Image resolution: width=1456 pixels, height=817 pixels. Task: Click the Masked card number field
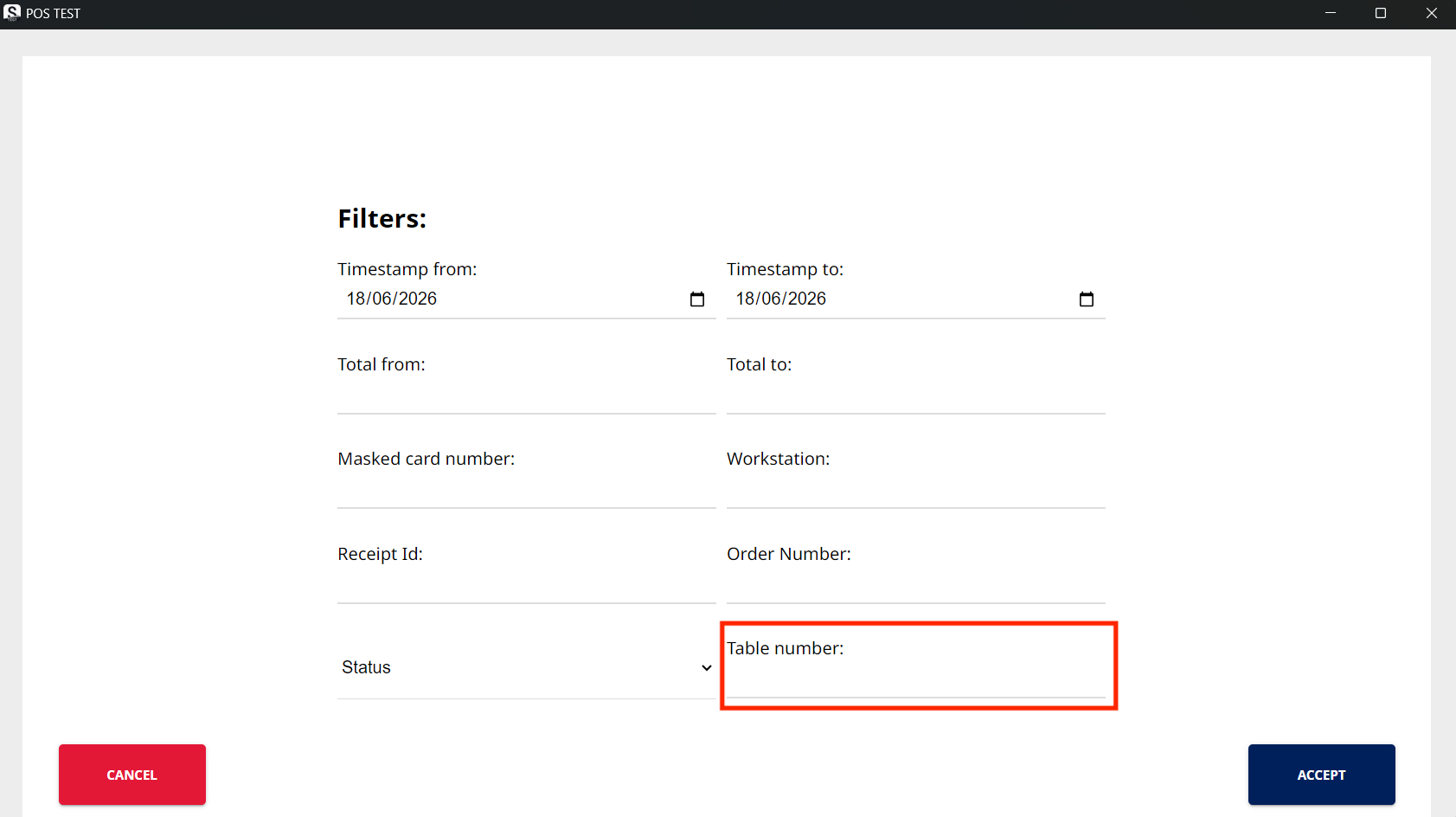[x=526, y=489]
